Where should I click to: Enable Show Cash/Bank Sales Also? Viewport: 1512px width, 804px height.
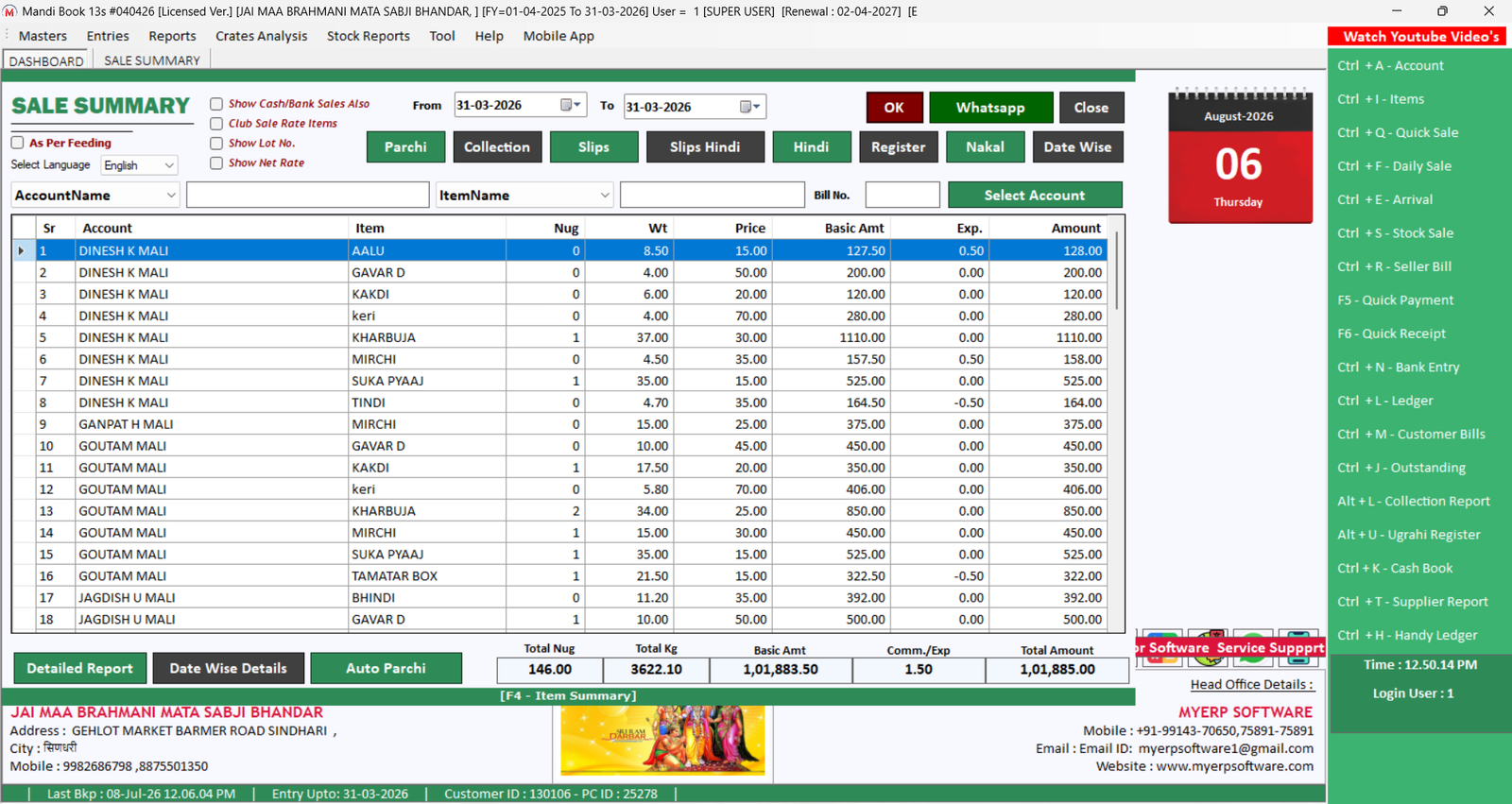(x=216, y=104)
